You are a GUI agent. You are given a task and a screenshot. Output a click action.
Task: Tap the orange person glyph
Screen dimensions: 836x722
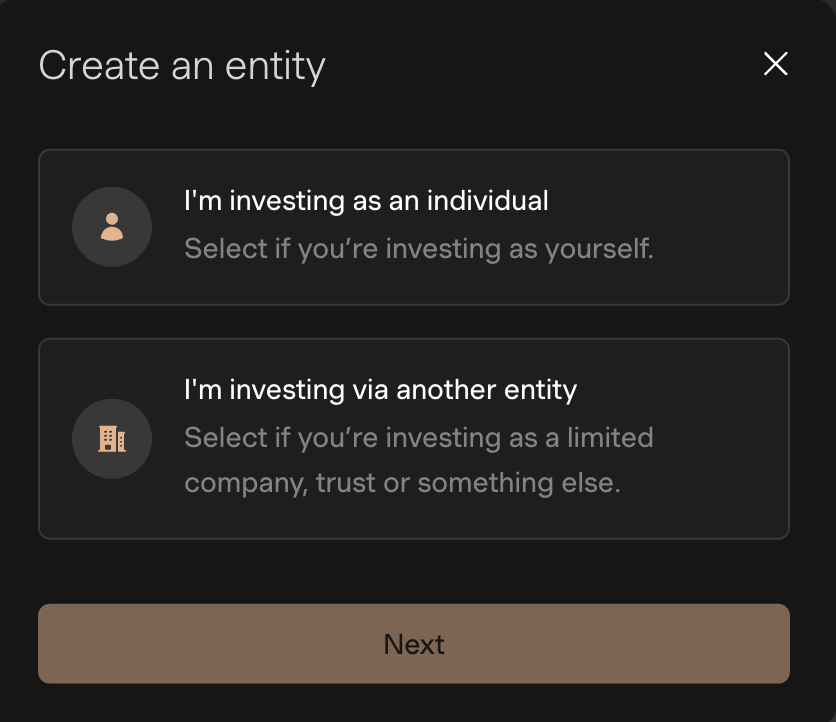point(112,227)
